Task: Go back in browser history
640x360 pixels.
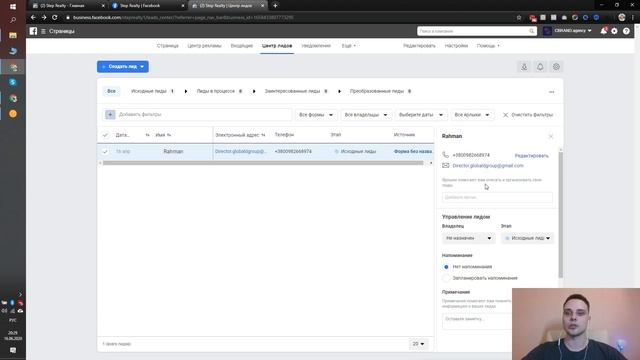Action: click(x=33, y=18)
